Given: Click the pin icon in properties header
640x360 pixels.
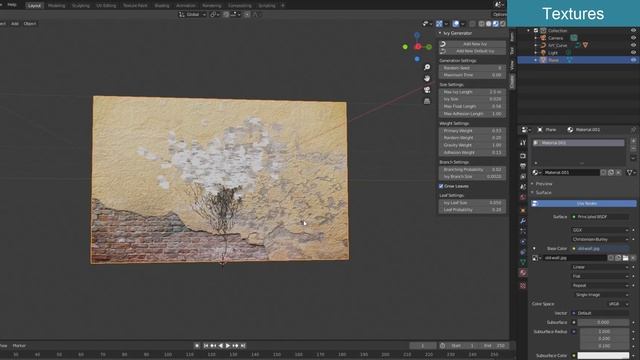Looking at the screenshot, I should [633, 130].
